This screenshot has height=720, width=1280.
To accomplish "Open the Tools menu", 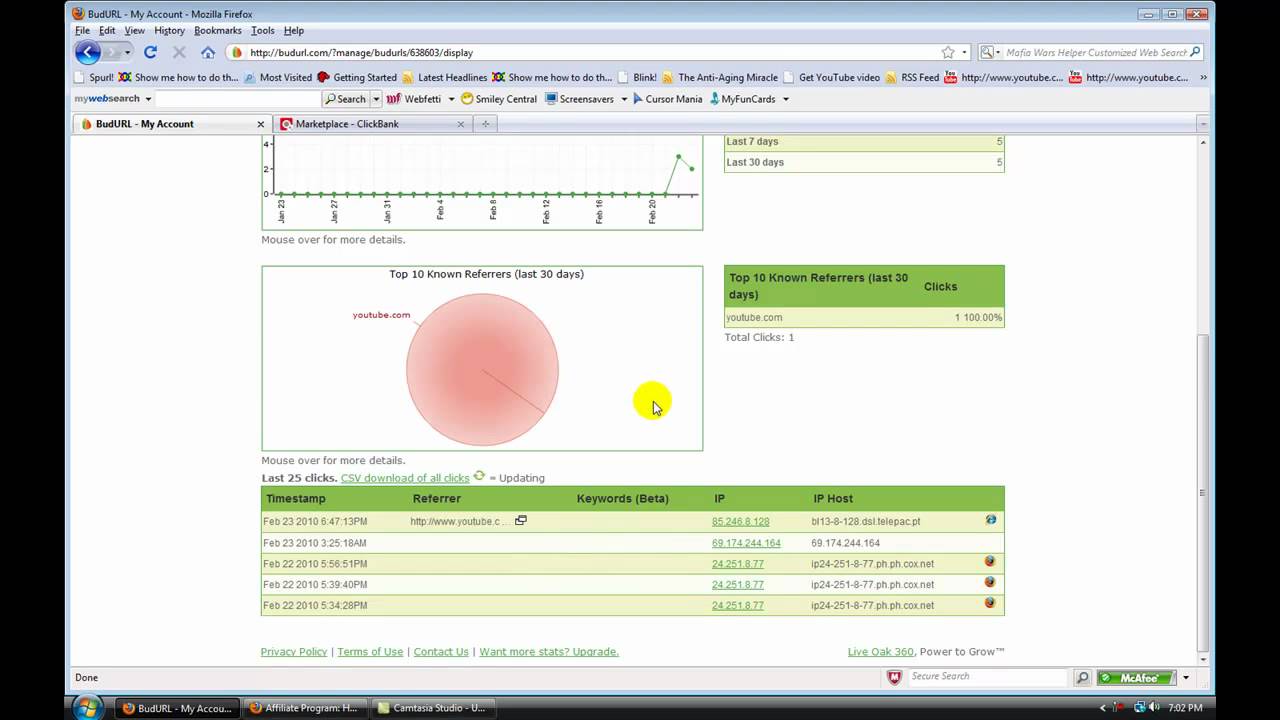I will pyautogui.click(x=263, y=31).
